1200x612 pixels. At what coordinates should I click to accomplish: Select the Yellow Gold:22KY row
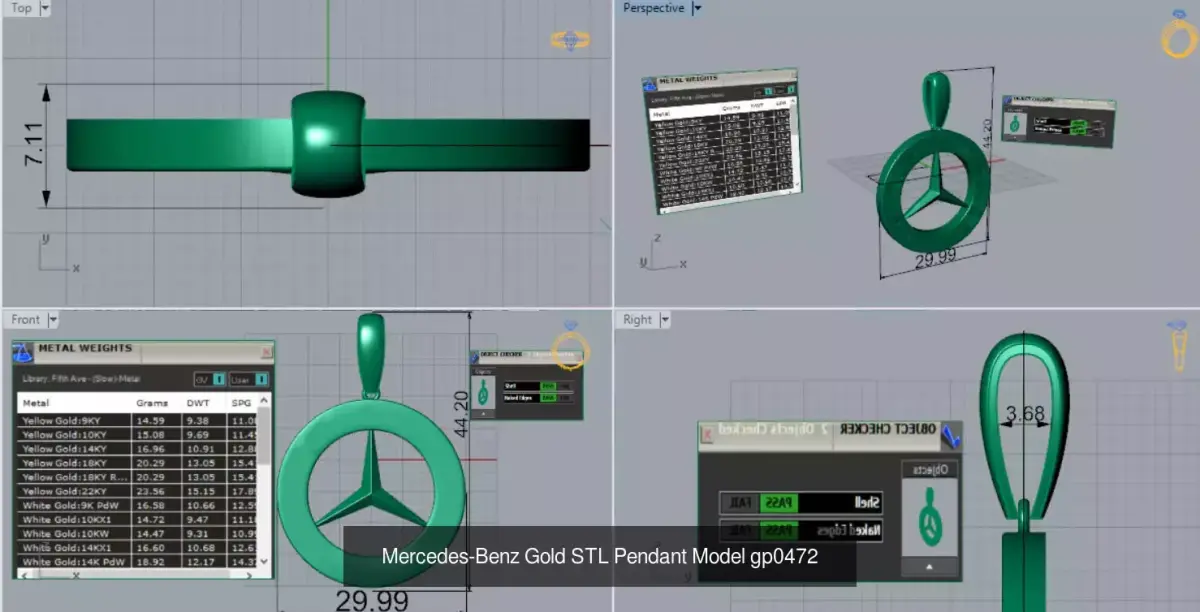click(137, 491)
